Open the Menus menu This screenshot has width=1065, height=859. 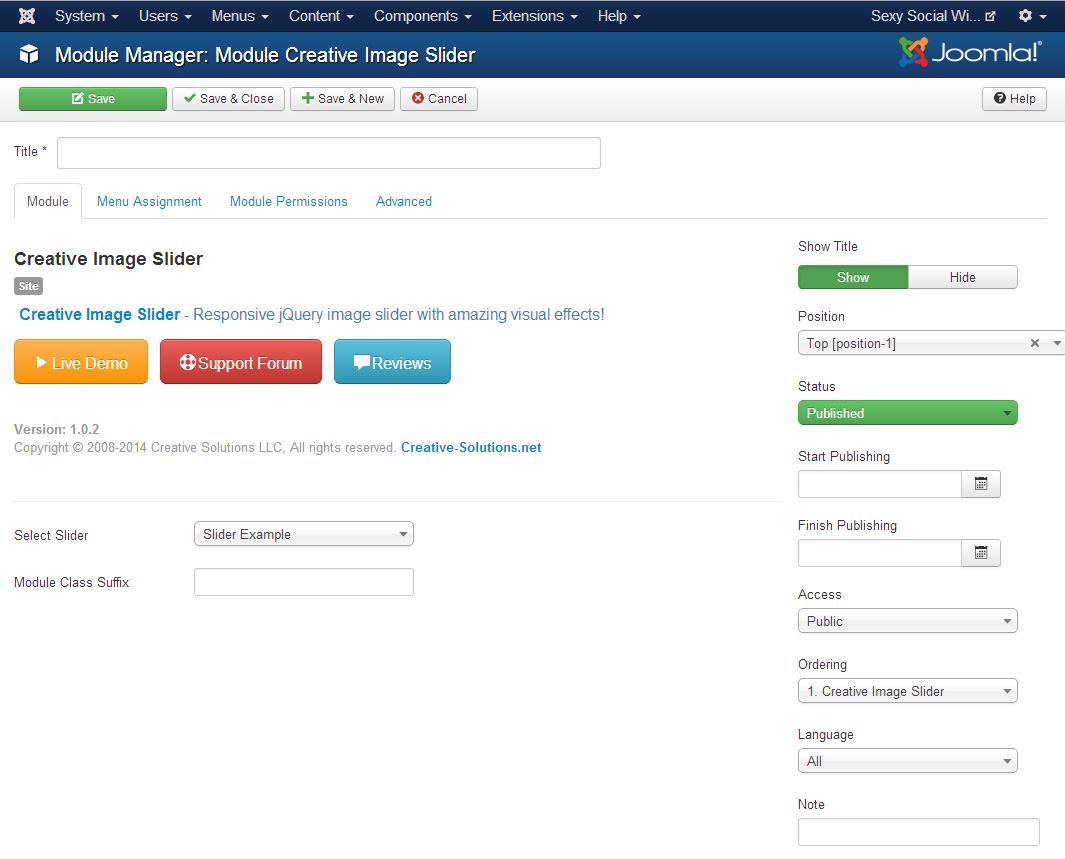(x=240, y=16)
